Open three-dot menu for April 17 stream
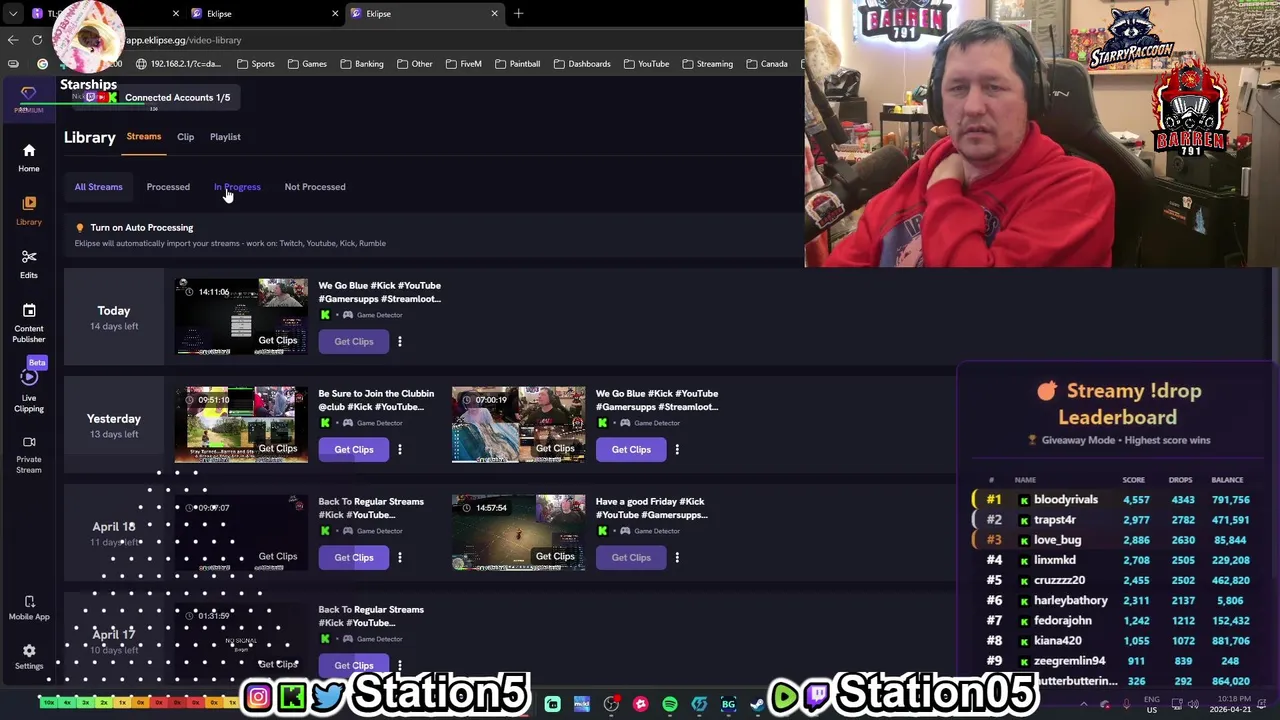 pyautogui.click(x=399, y=665)
